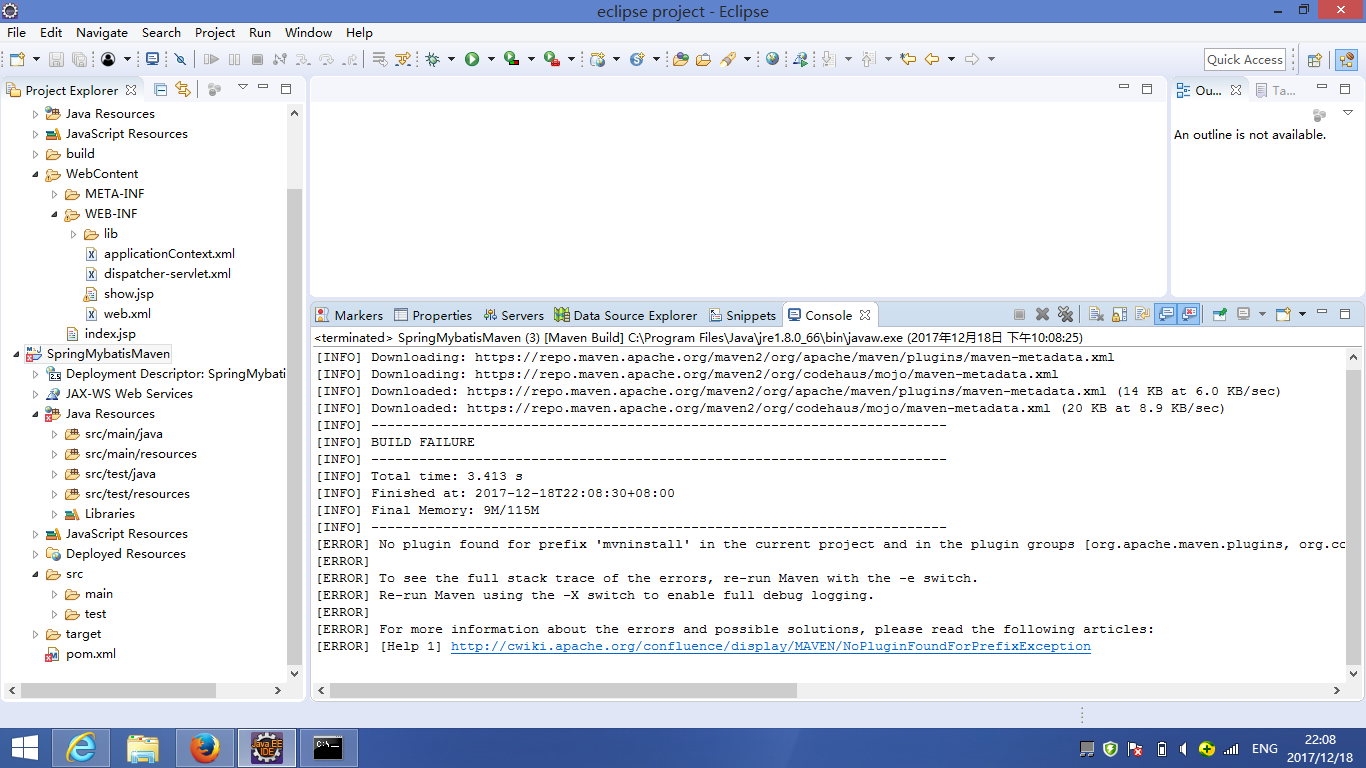
Task: Expand the META-INF folder
Action: (x=55, y=194)
